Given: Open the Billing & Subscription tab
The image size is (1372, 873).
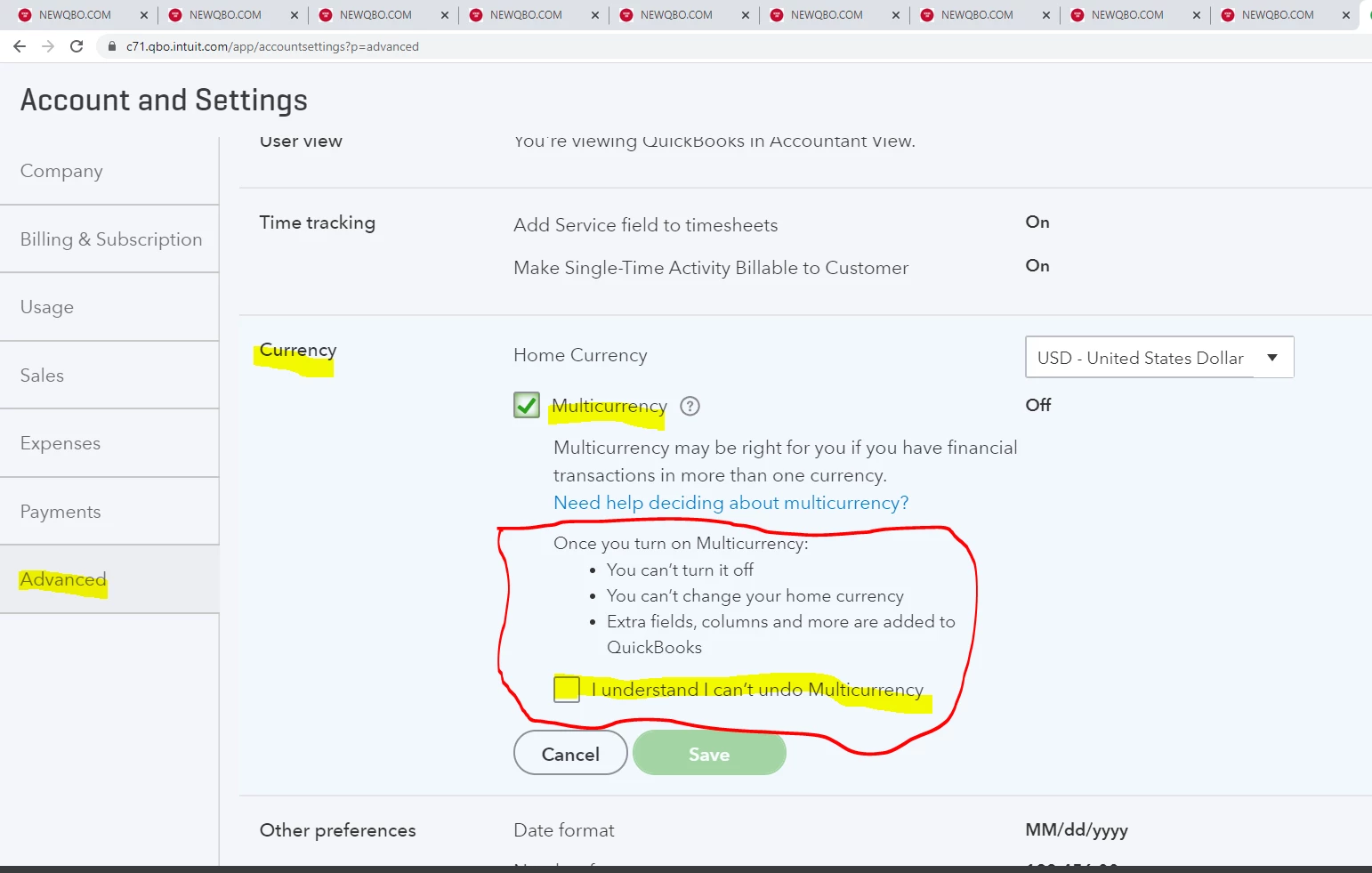Looking at the screenshot, I should [109, 238].
